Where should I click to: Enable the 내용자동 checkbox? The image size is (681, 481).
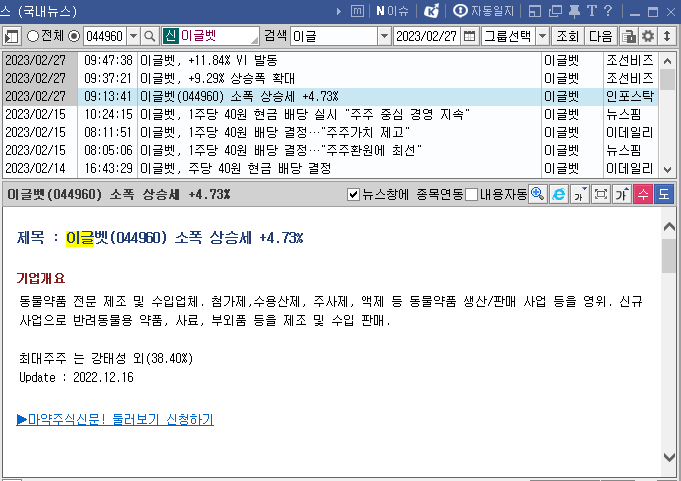click(x=471, y=194)
